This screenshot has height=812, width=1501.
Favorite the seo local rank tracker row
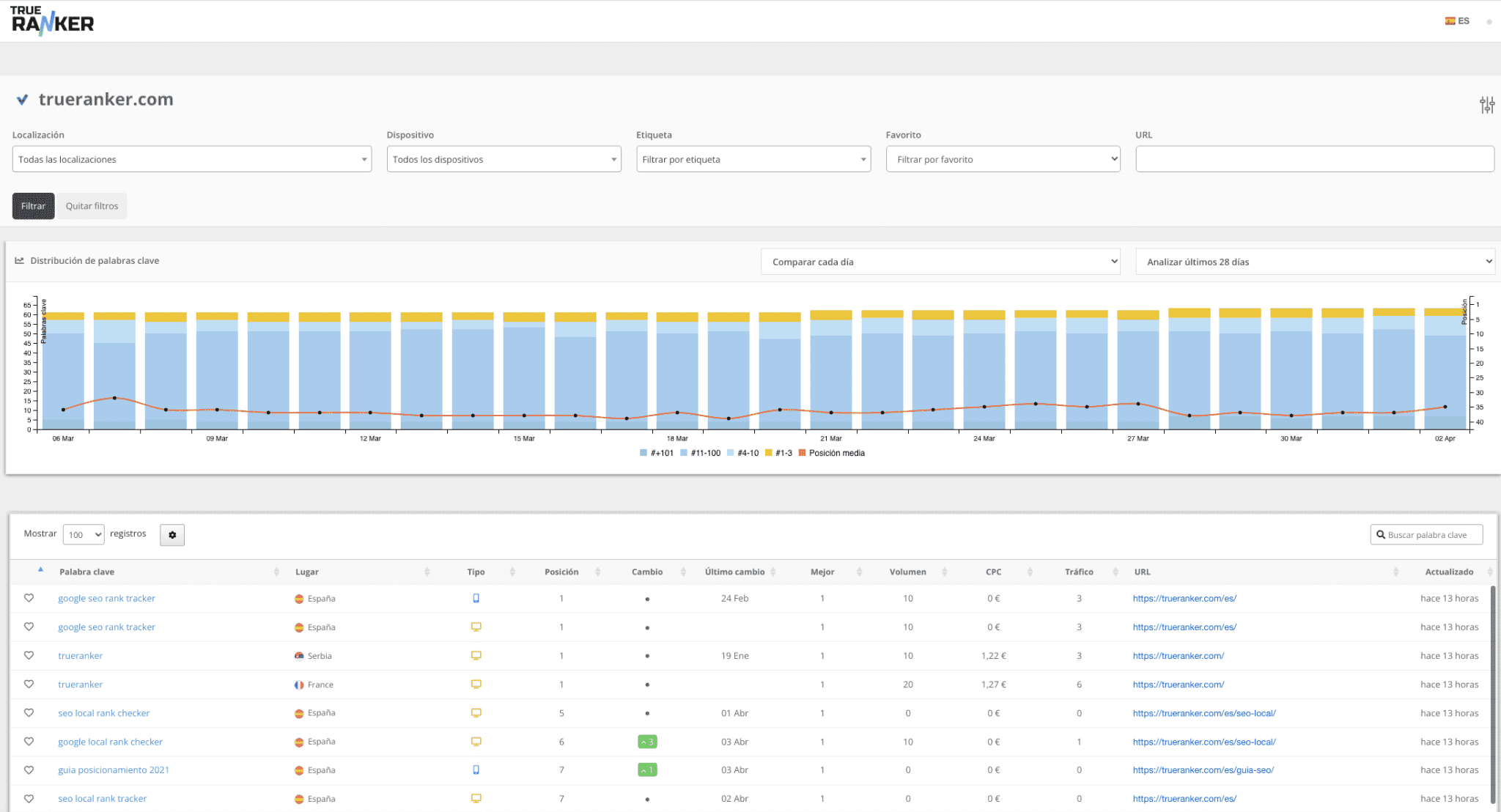29,798
